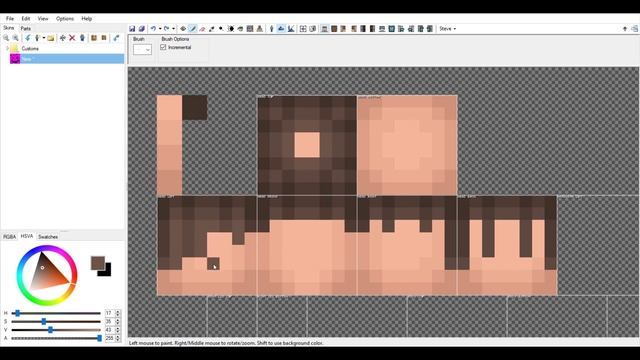Click the decrease resolution brown icon
This screenshot has width=640, height=360.
(x=104, y=38)
